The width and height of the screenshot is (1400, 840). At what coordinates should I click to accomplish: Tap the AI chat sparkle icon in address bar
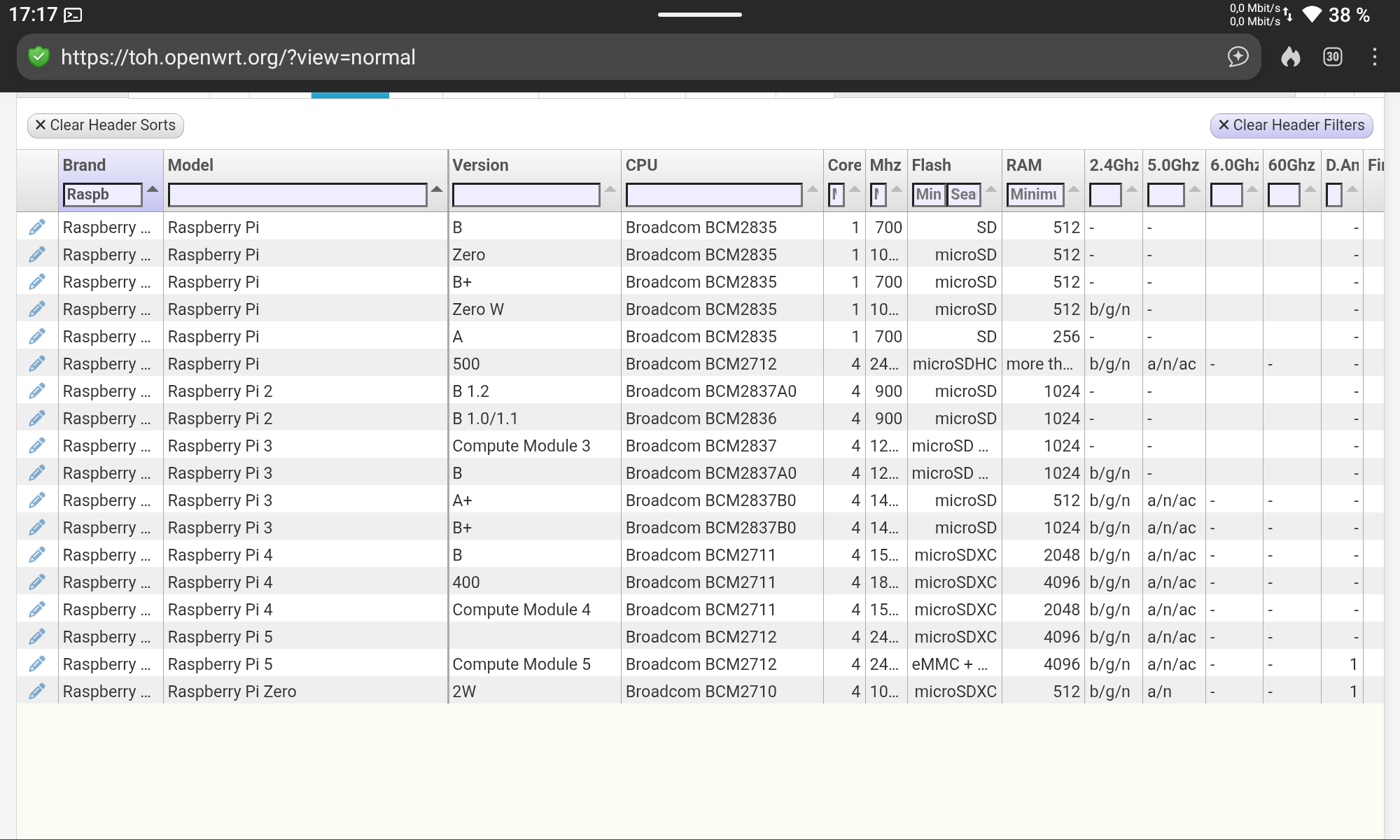(1238, 57)
